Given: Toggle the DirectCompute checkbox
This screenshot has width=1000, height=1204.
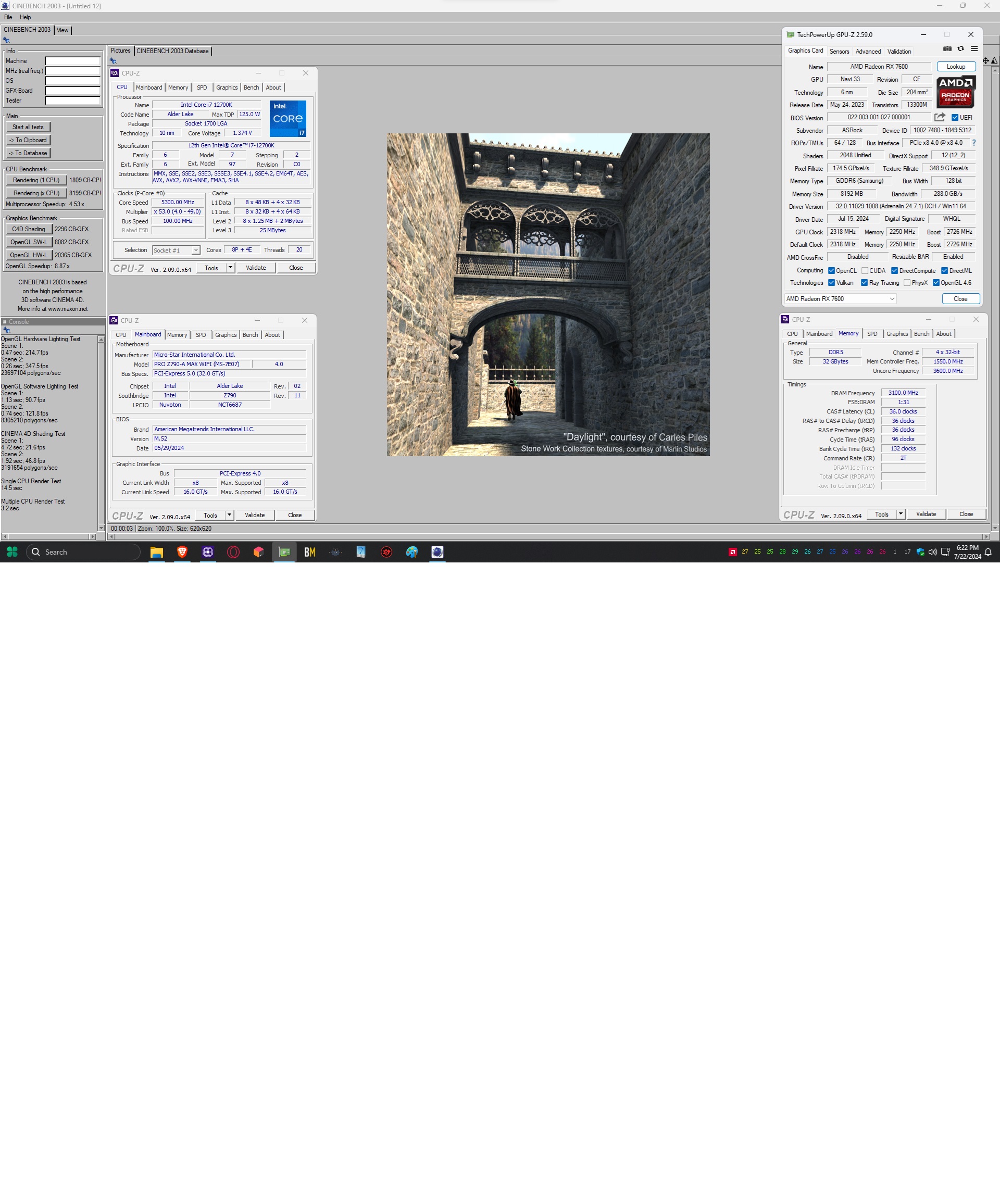Looking at the screenshot, I should point(894,271).
